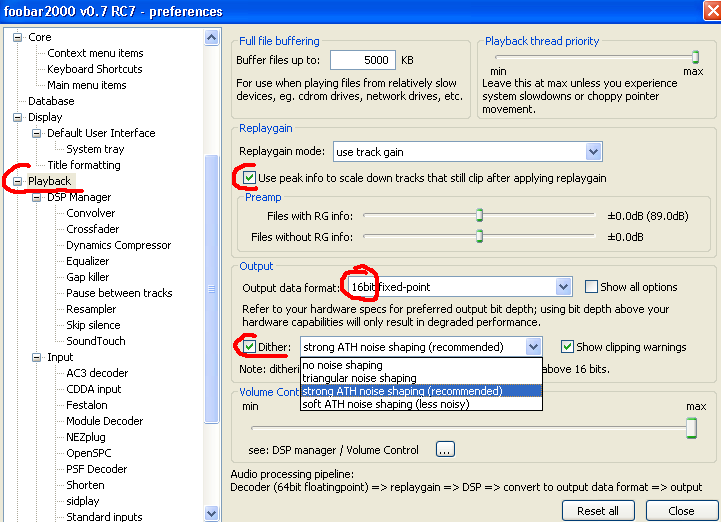Choose no noise shaping option
Viewport: 721px width, 522px height.
click(421, 365)
